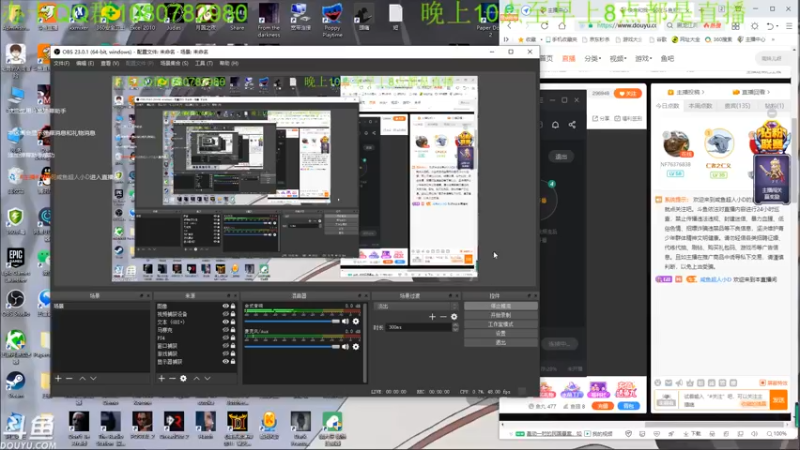
Task: Open the browser undo-close dropdown arrow
Action: click(778, 26)
